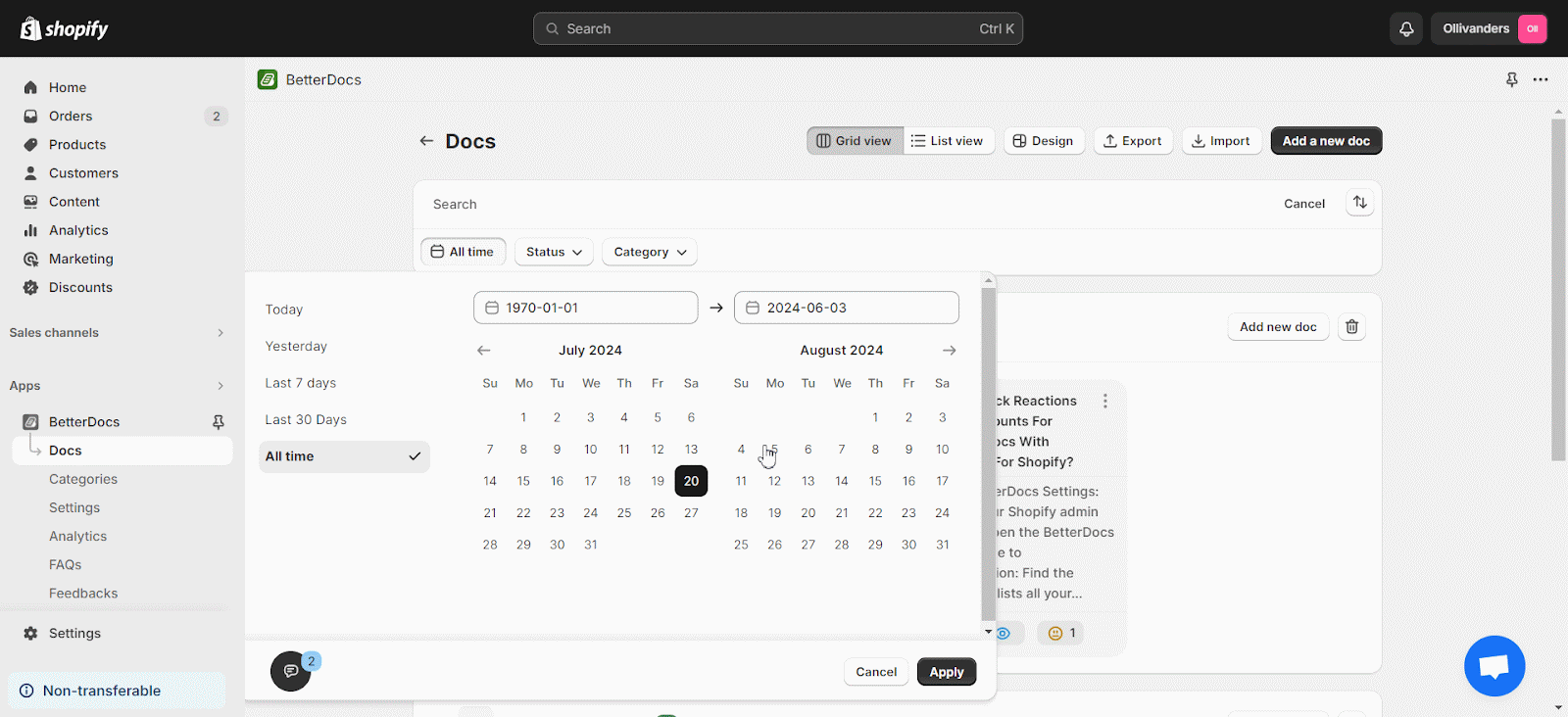Unpin BetterDocs app in sidebar

coord(219,422)
